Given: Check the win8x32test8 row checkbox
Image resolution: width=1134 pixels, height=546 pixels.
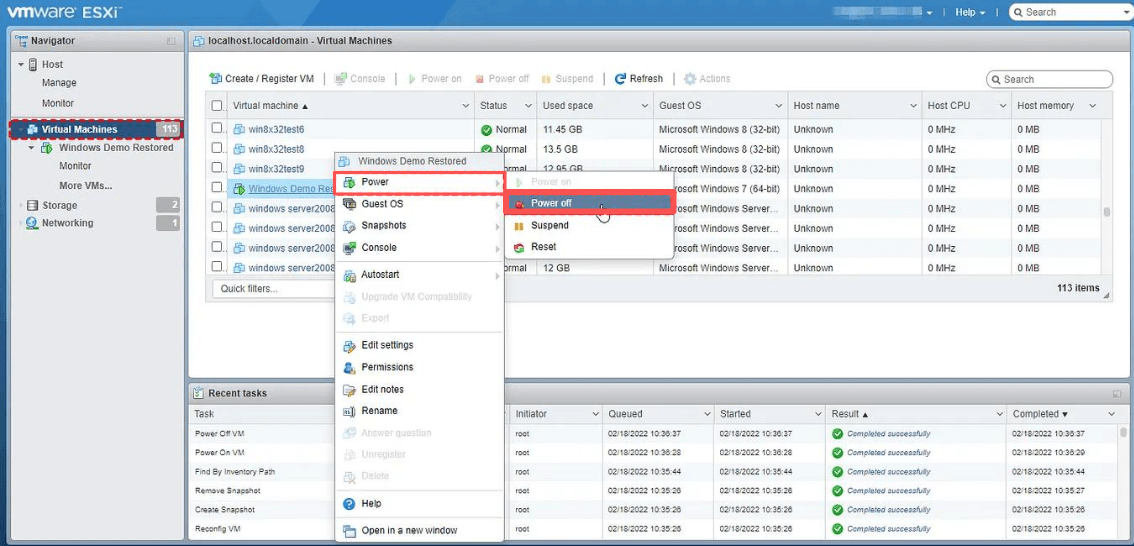Looking at the screenshot, I should click(x=217, y=148).
